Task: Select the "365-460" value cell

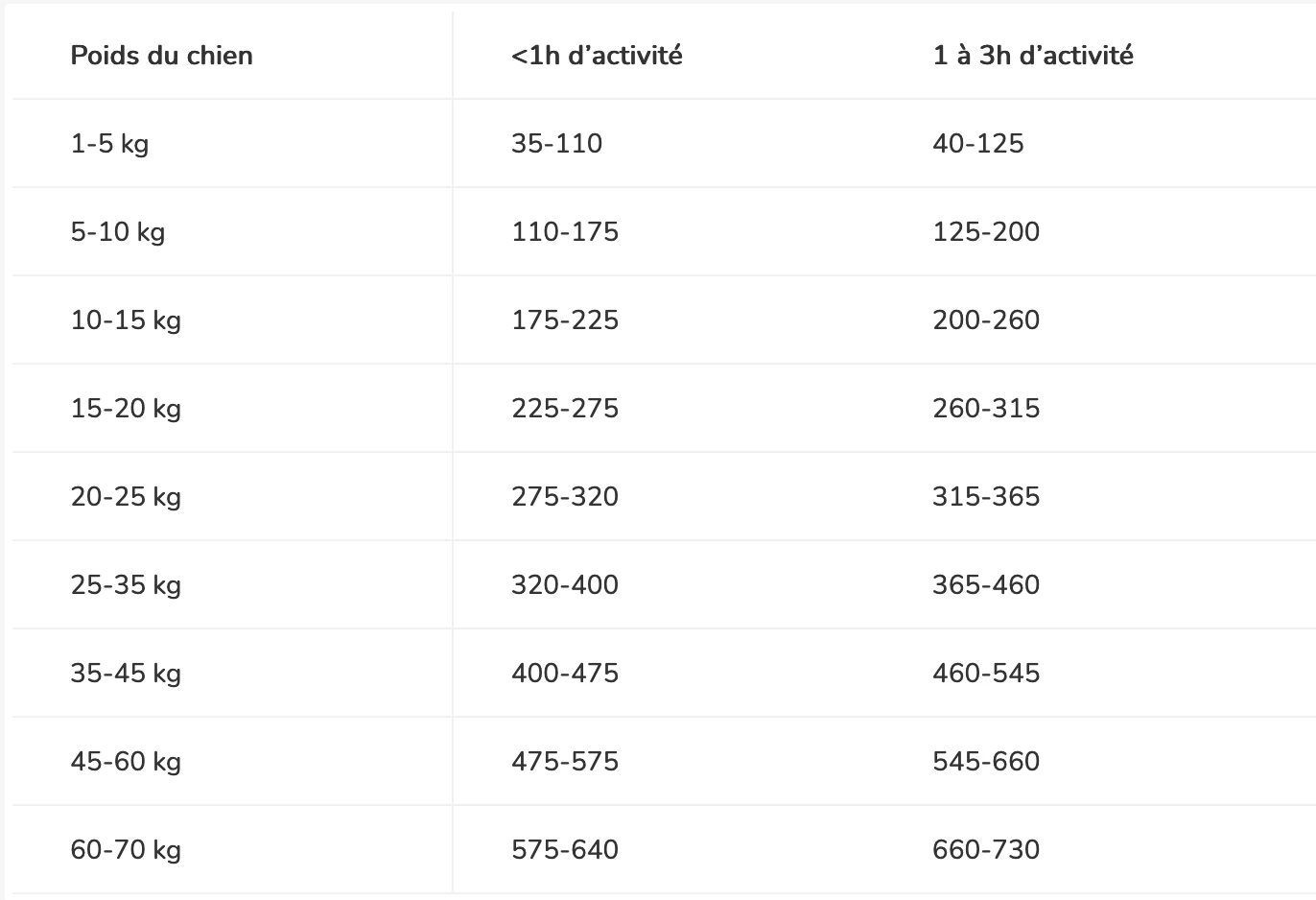Action: [x=985, y=585]
